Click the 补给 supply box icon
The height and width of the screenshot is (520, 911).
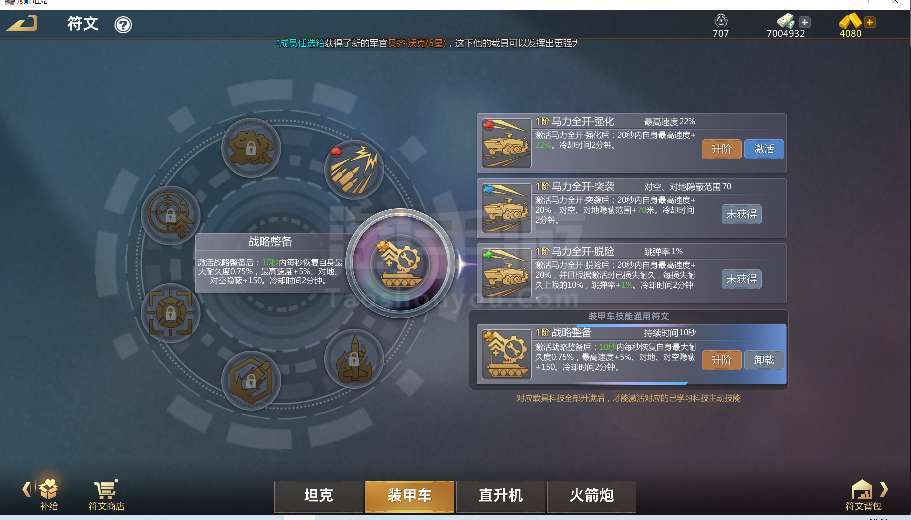point(49,494)
